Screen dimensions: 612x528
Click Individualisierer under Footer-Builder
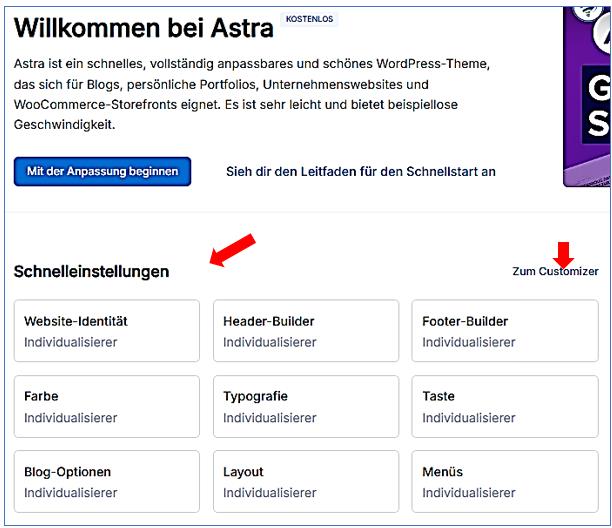[x=469, y=342]
